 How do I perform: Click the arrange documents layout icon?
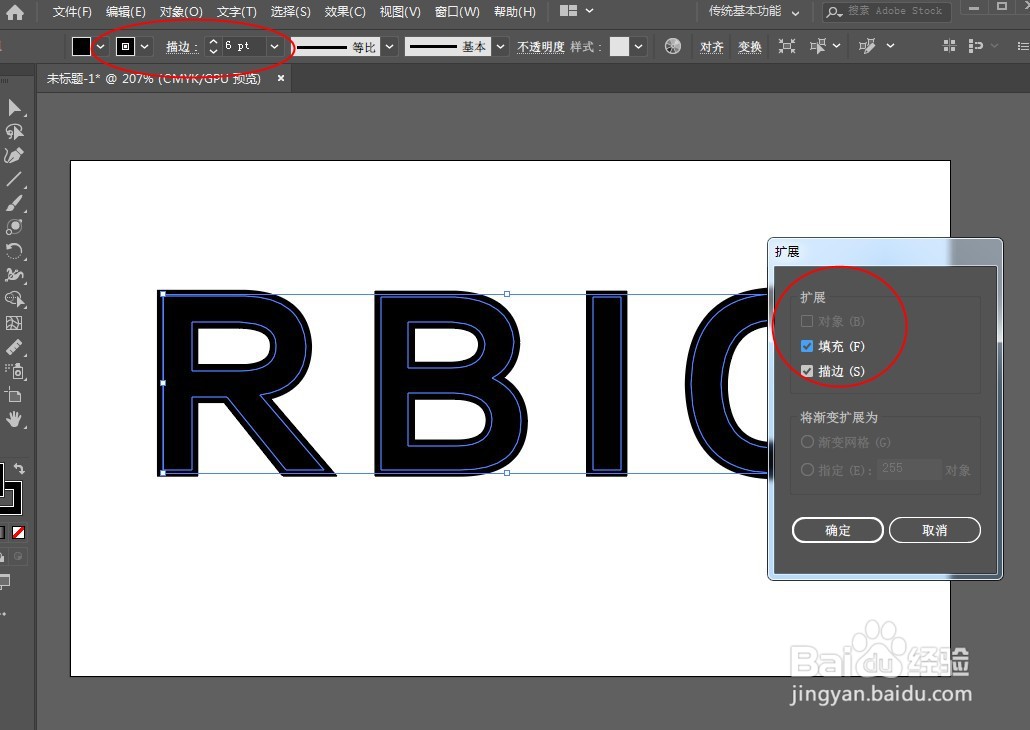[568, 11]
